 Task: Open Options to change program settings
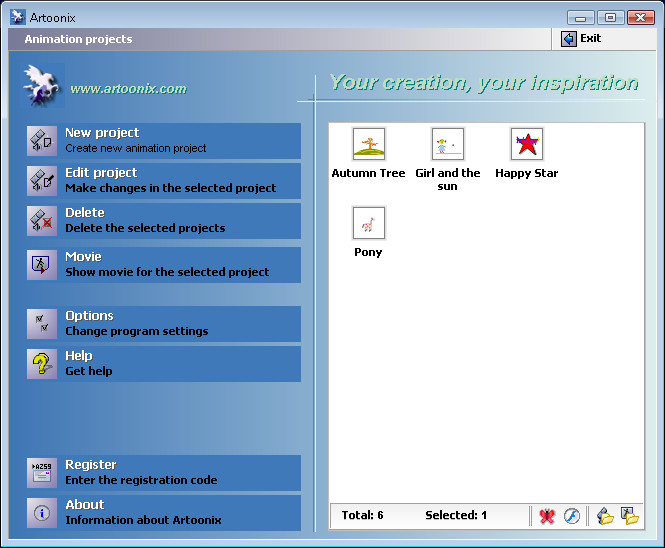[x=164, y=324]
